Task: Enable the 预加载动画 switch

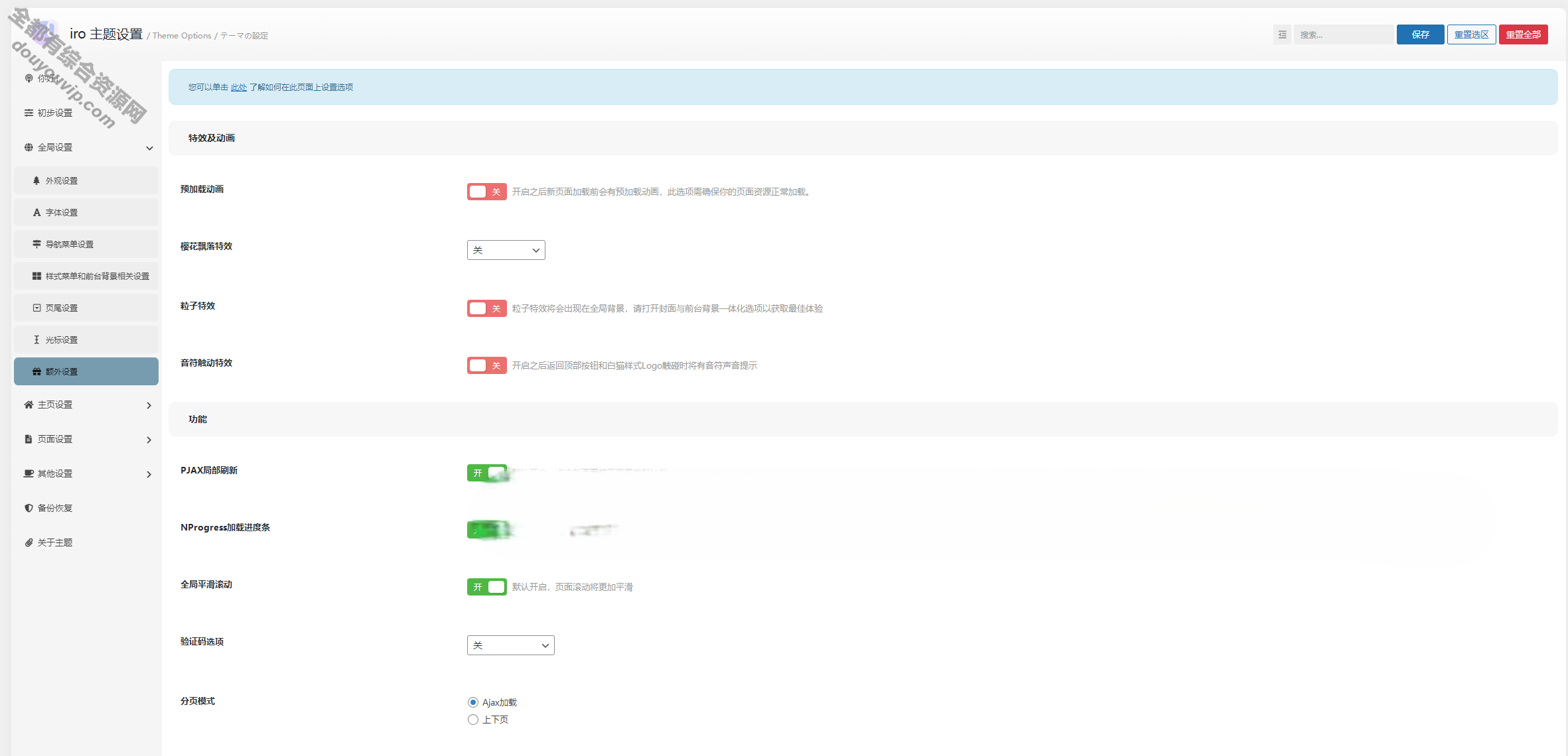Action: (x=487, y=192)
